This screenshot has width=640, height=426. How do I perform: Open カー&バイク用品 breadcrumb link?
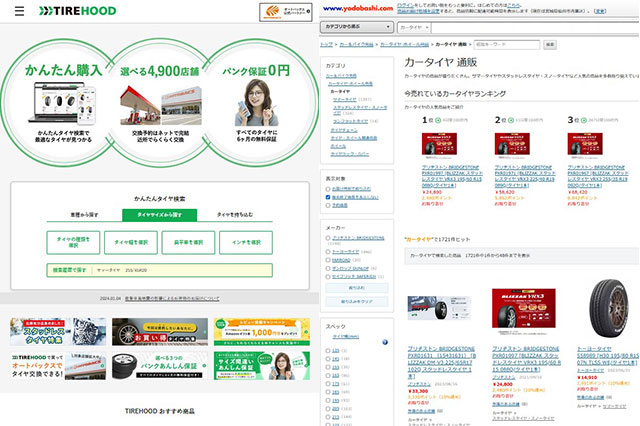356,44
